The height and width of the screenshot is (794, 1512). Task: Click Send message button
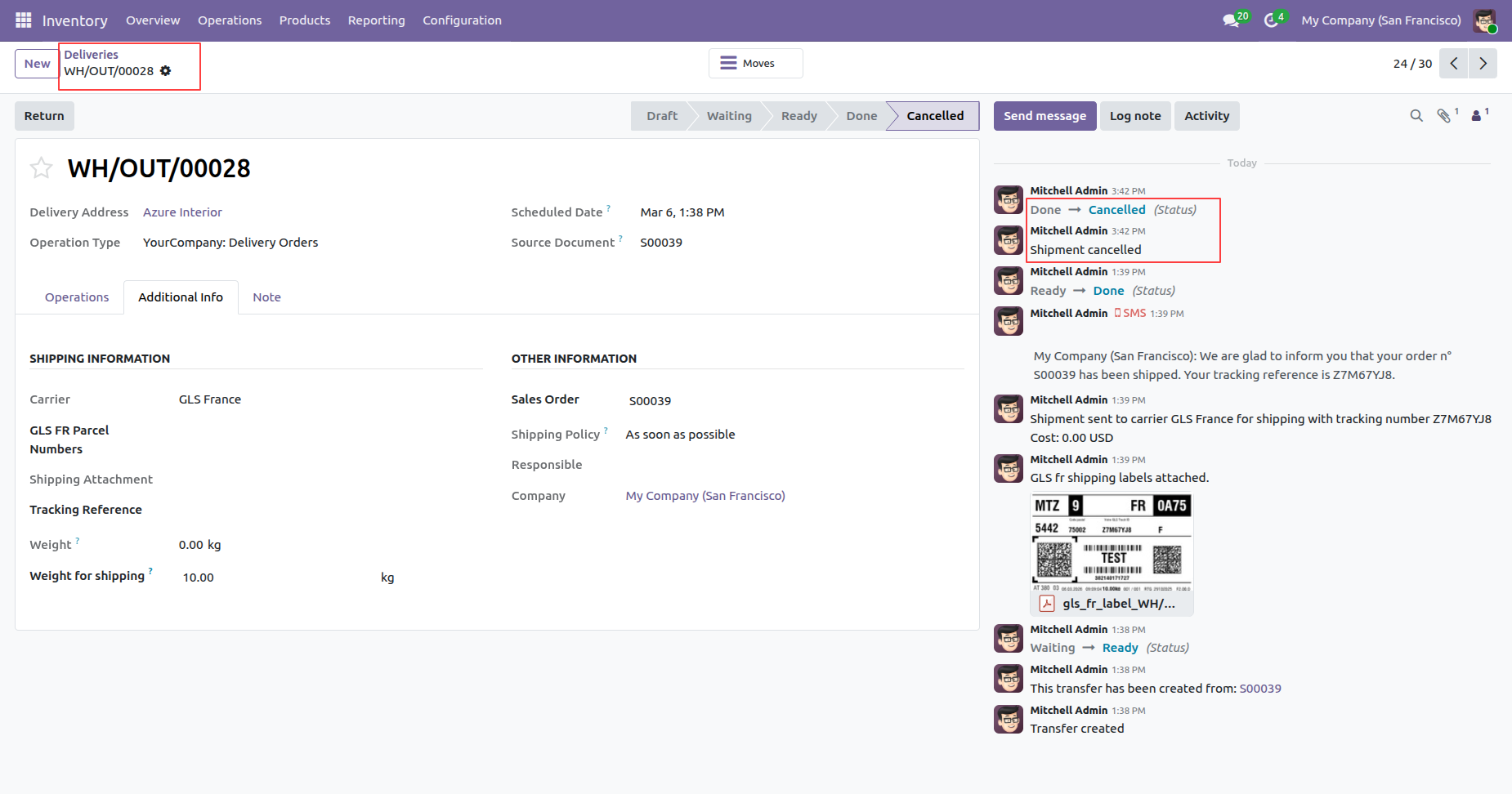[1045, 116]
